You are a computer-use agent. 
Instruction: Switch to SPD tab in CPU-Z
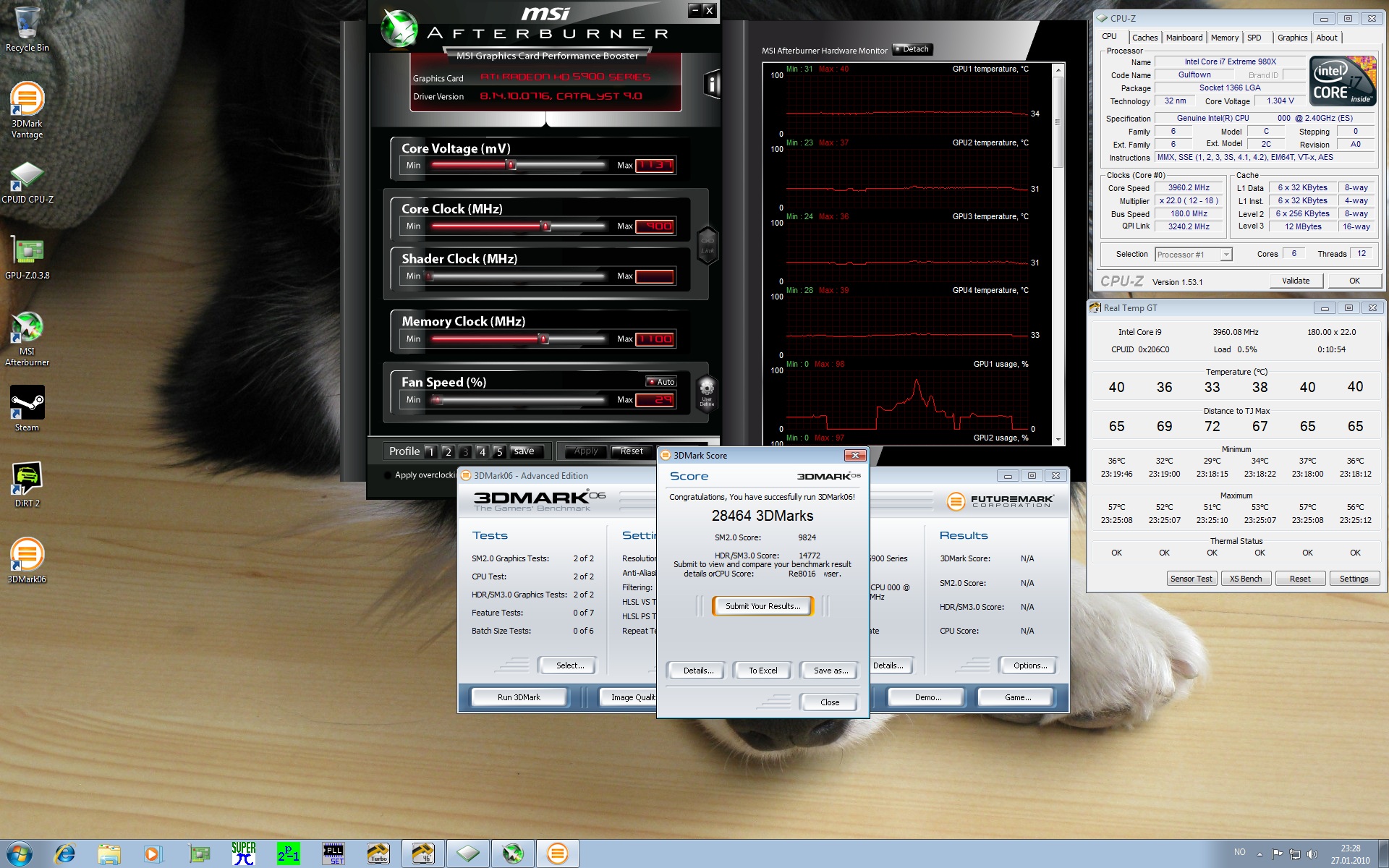pyautogui.click(x=1254, y=38)
